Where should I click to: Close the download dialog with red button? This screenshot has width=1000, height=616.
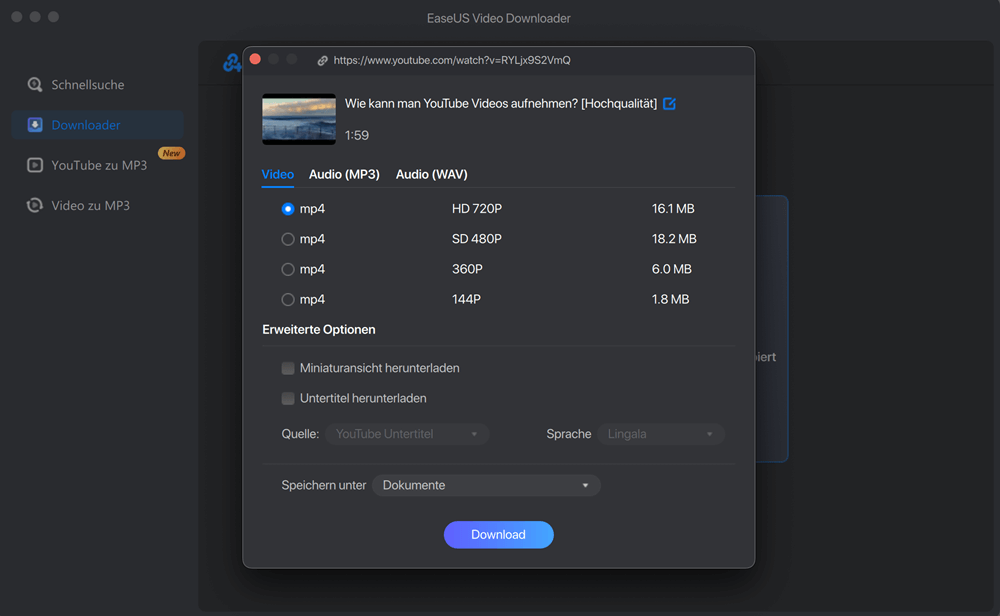(255, 60)
